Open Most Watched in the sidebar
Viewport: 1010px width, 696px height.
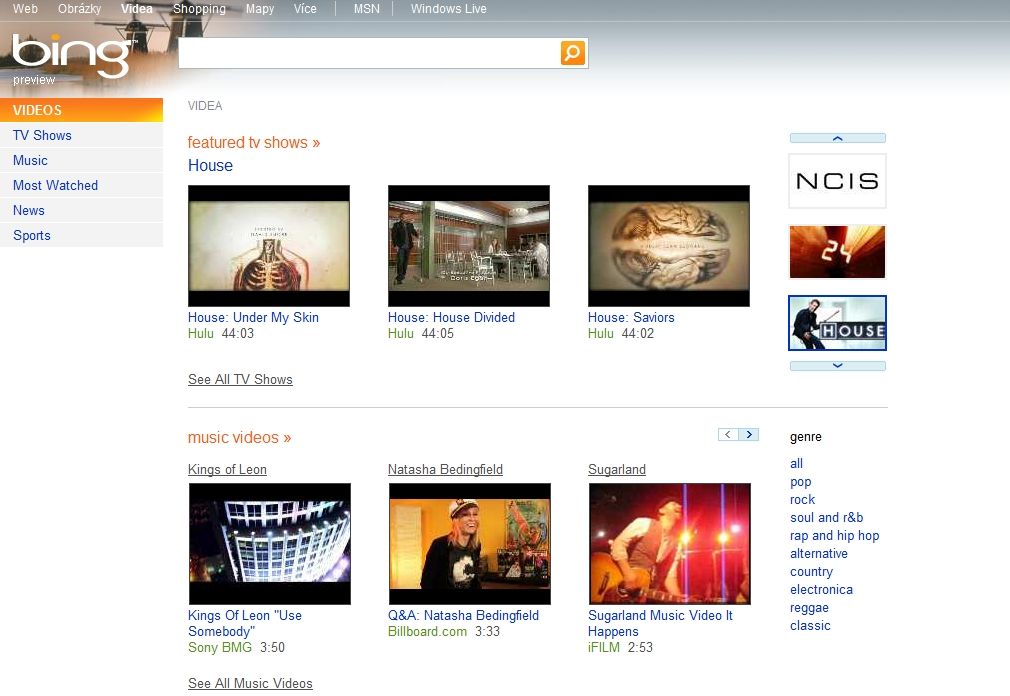click(81, 185)
